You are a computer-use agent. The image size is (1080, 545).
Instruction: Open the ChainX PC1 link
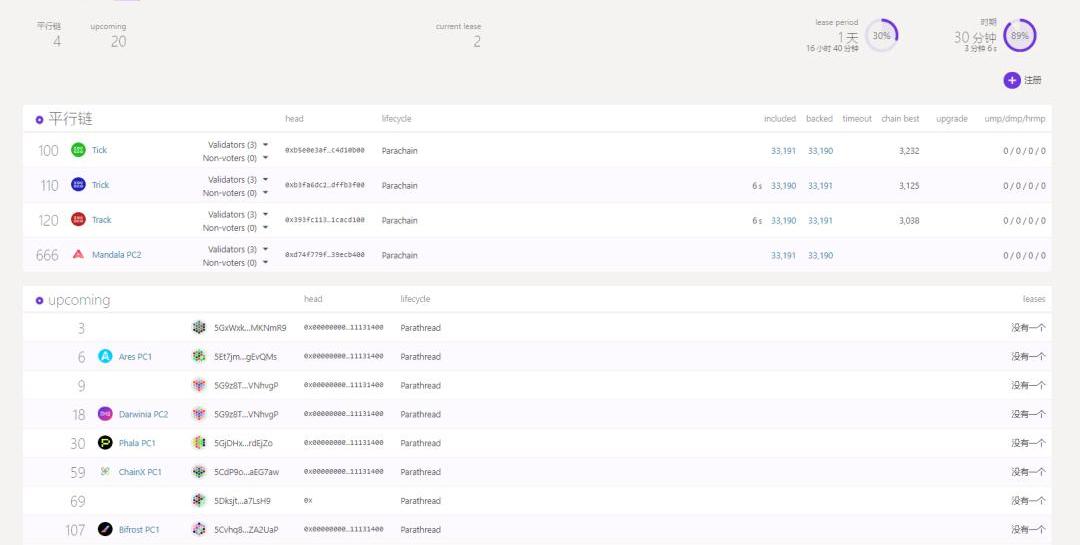(x=140, y=472)
